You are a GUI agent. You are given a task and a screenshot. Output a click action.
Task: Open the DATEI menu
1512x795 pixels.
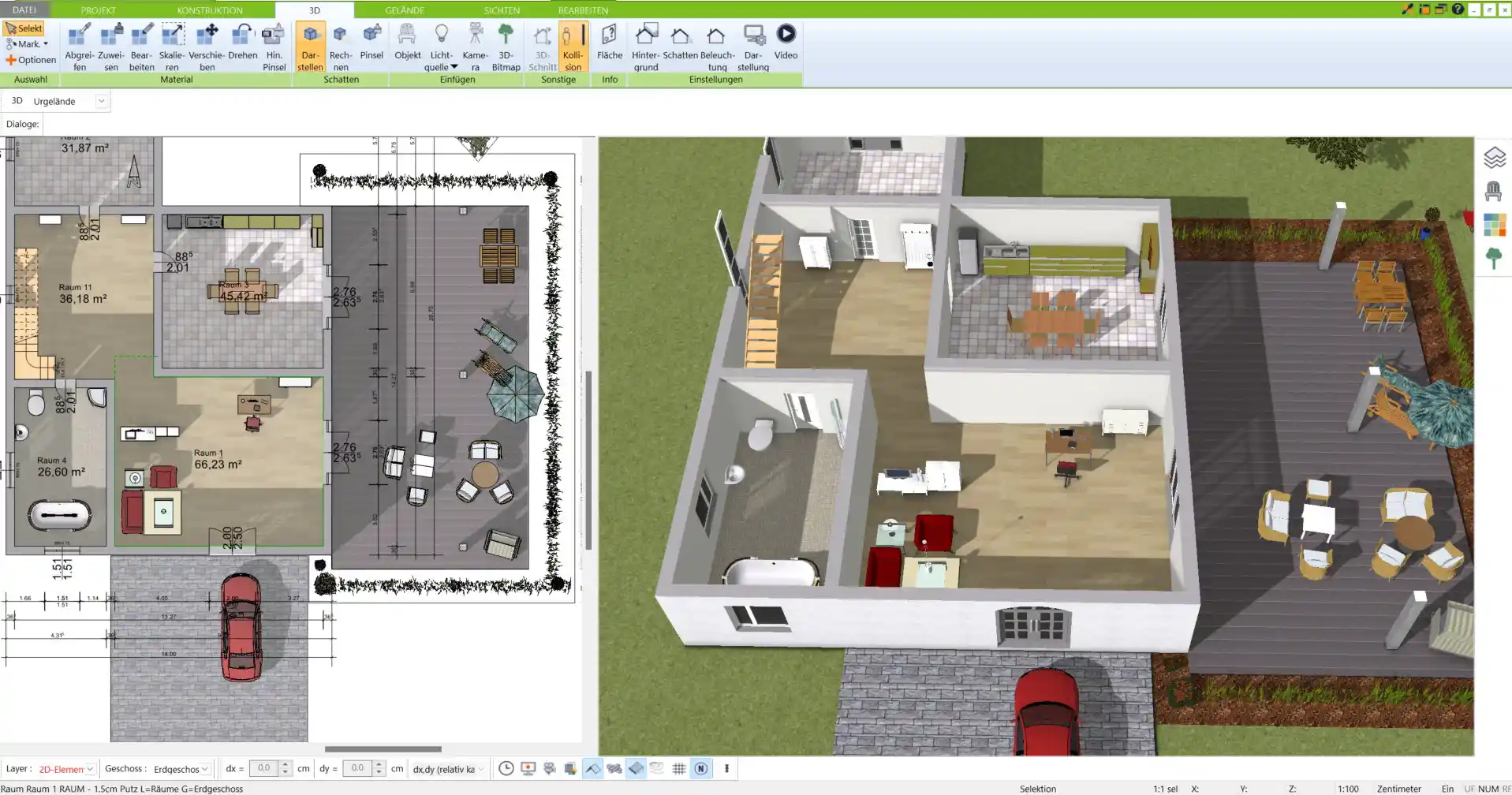pos(24,10)
